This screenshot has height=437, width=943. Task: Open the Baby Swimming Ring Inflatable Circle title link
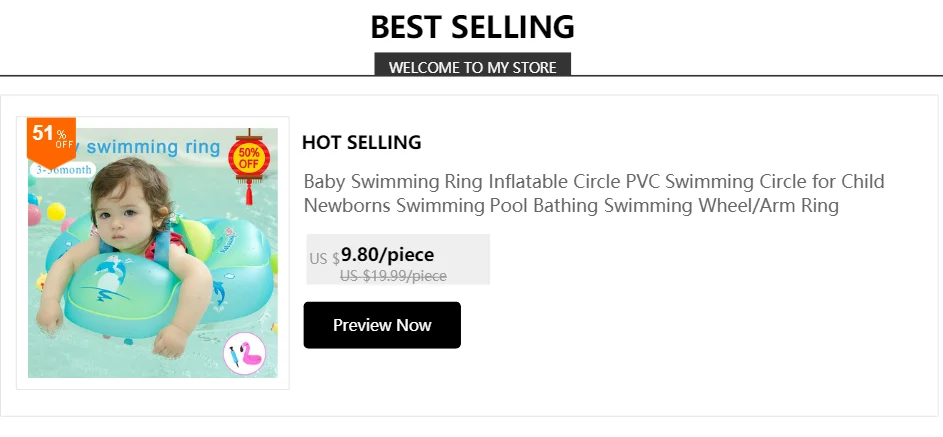(x=593, y=194)
